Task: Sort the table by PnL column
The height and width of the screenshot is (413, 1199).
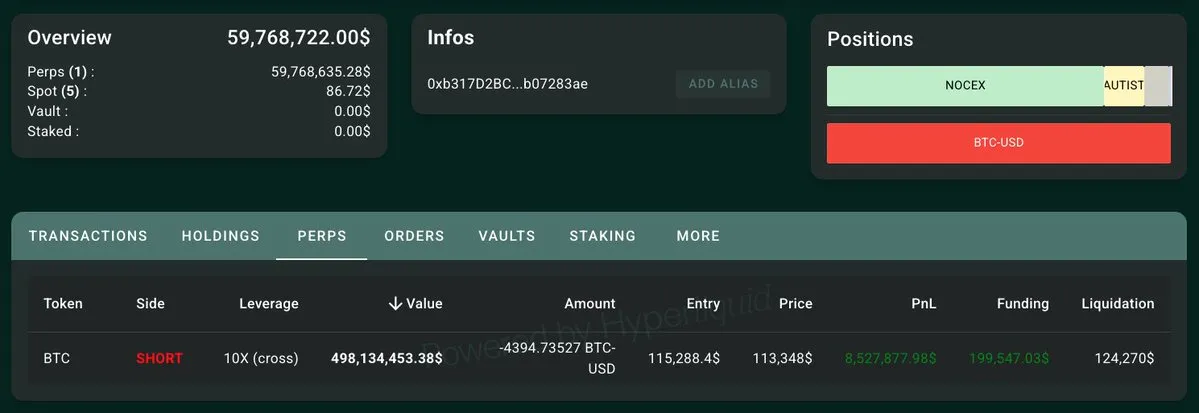Action: click(x=924, y=304)
